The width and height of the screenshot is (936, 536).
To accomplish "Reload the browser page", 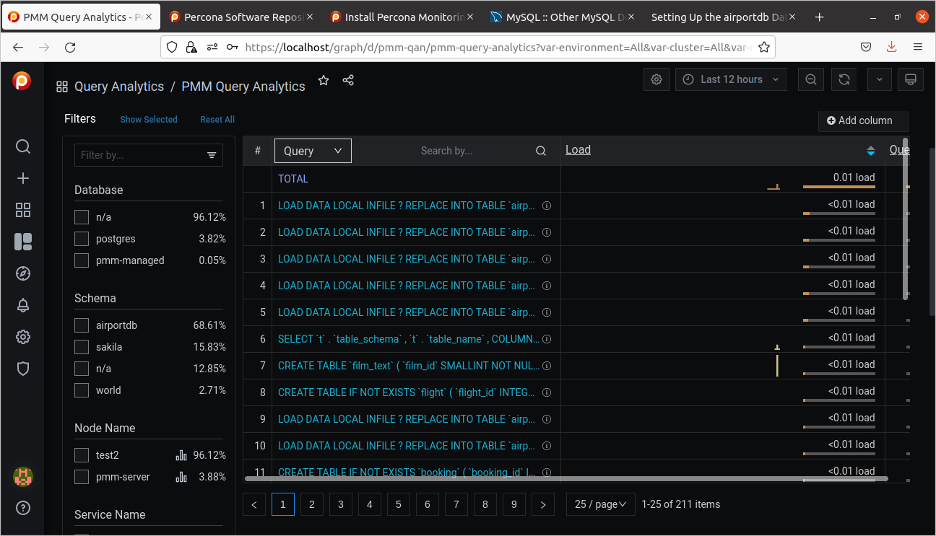I will click(70, 47).
